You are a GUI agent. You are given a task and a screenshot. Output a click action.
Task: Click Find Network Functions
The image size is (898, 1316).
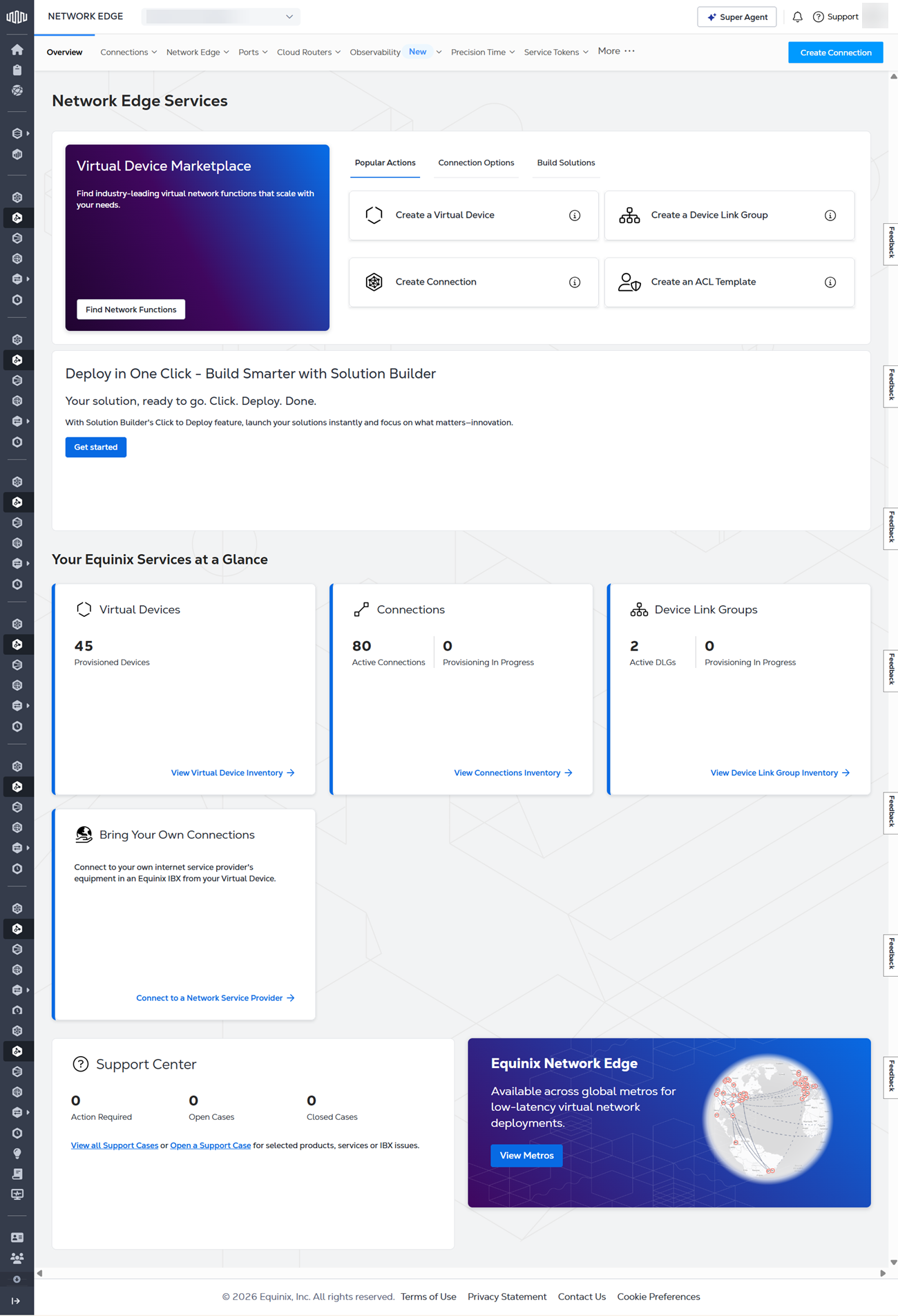pos(131,309)
